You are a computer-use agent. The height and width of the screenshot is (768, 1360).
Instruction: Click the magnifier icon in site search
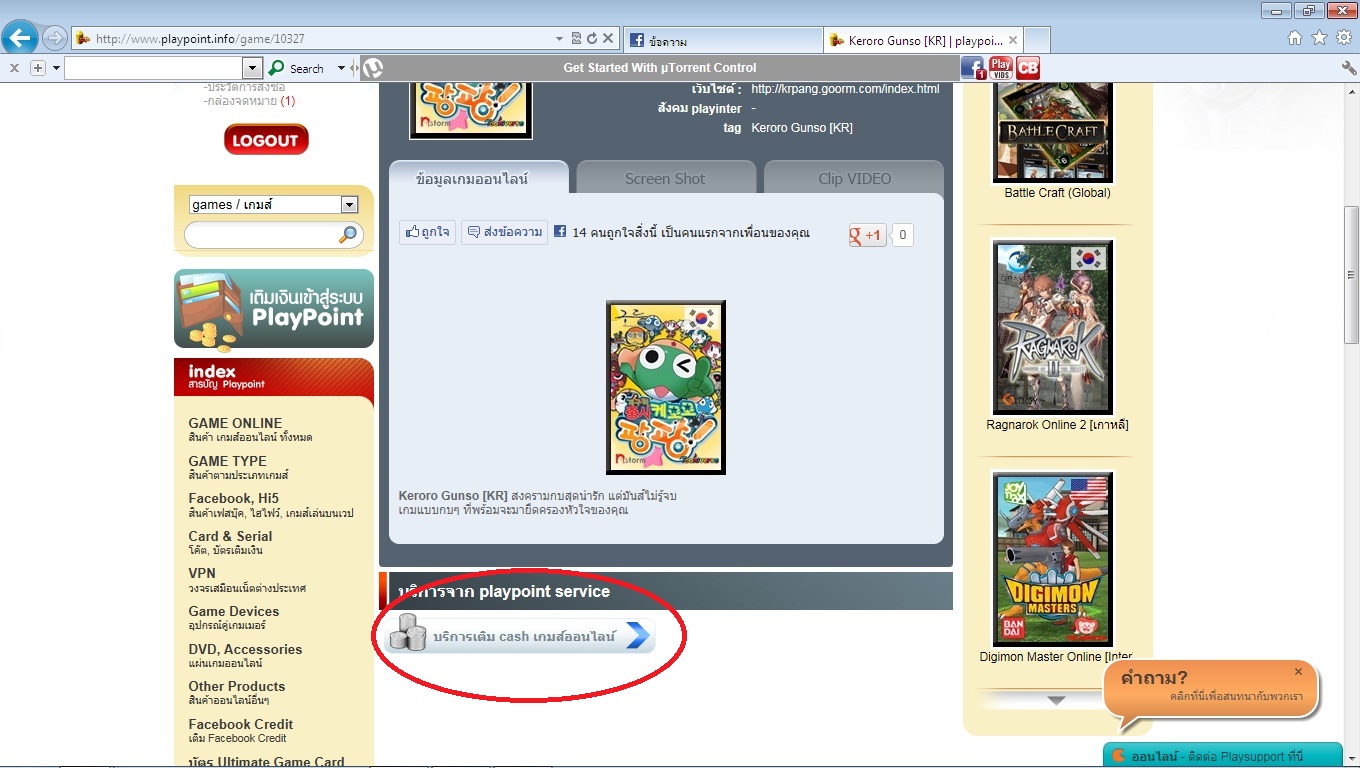point(348,235)
